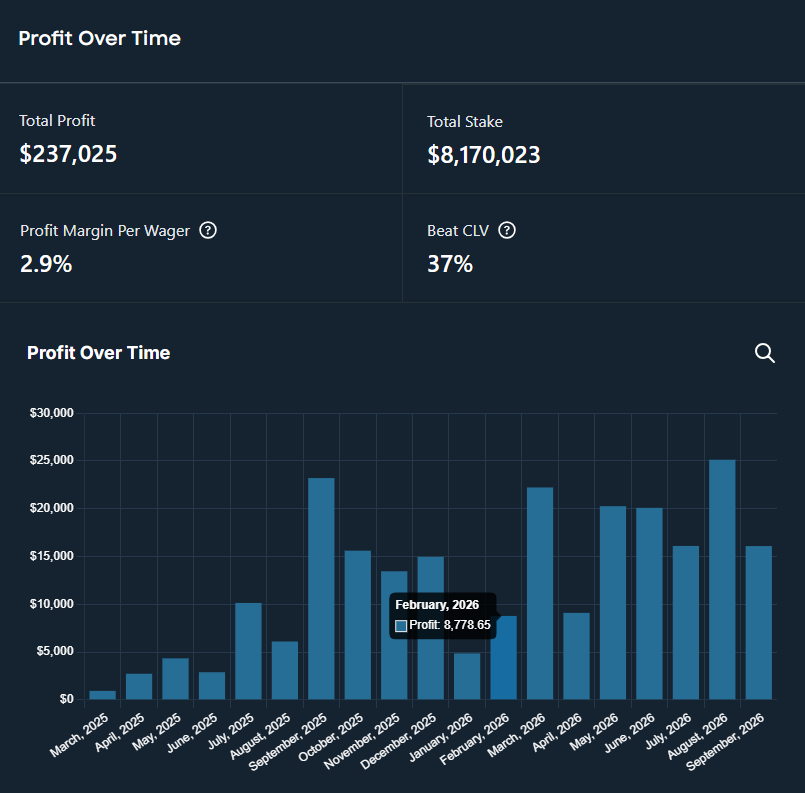This screenshot has width=805, height=793.
Task: Select the May, 2026 profit bar
Action: coord(613,603)
